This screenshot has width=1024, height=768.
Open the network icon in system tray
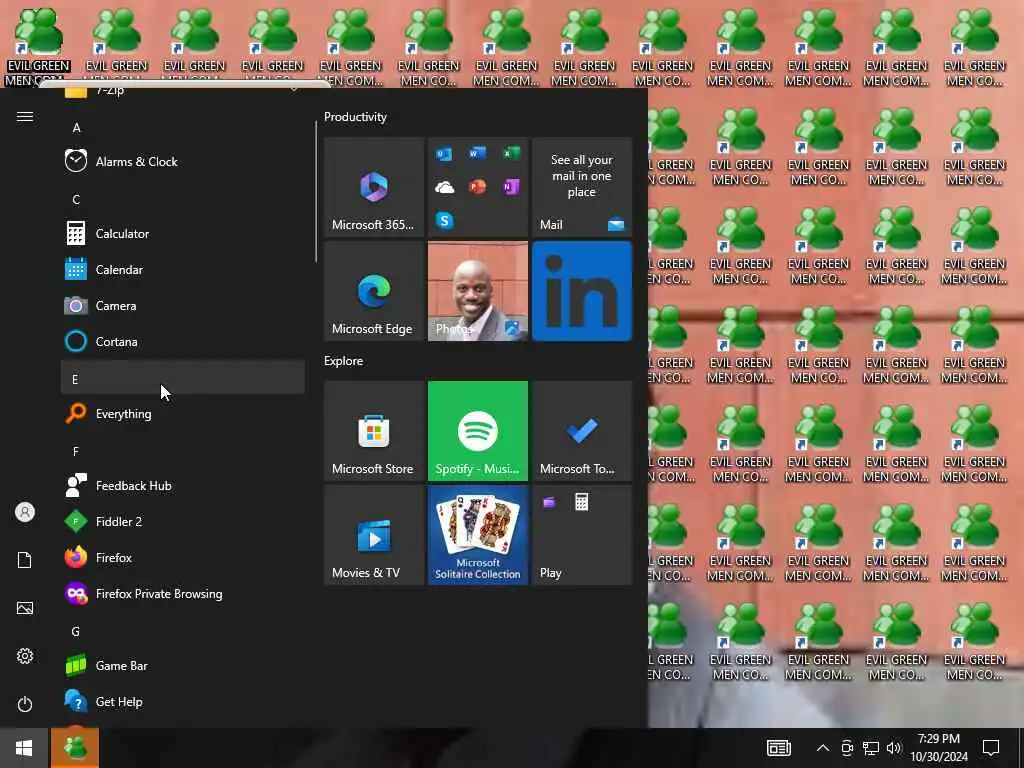(871, 748)
